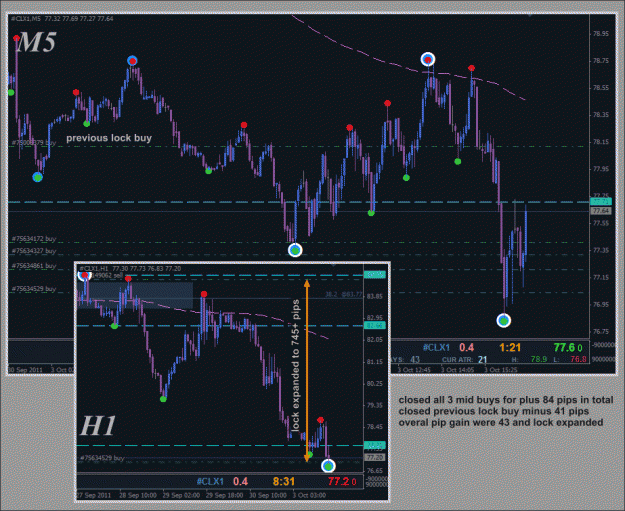This screenshot has width=625, height=511.
Task: Click '3 Oct 14:05' on the M5 time axis
Action: pos(458,370)
